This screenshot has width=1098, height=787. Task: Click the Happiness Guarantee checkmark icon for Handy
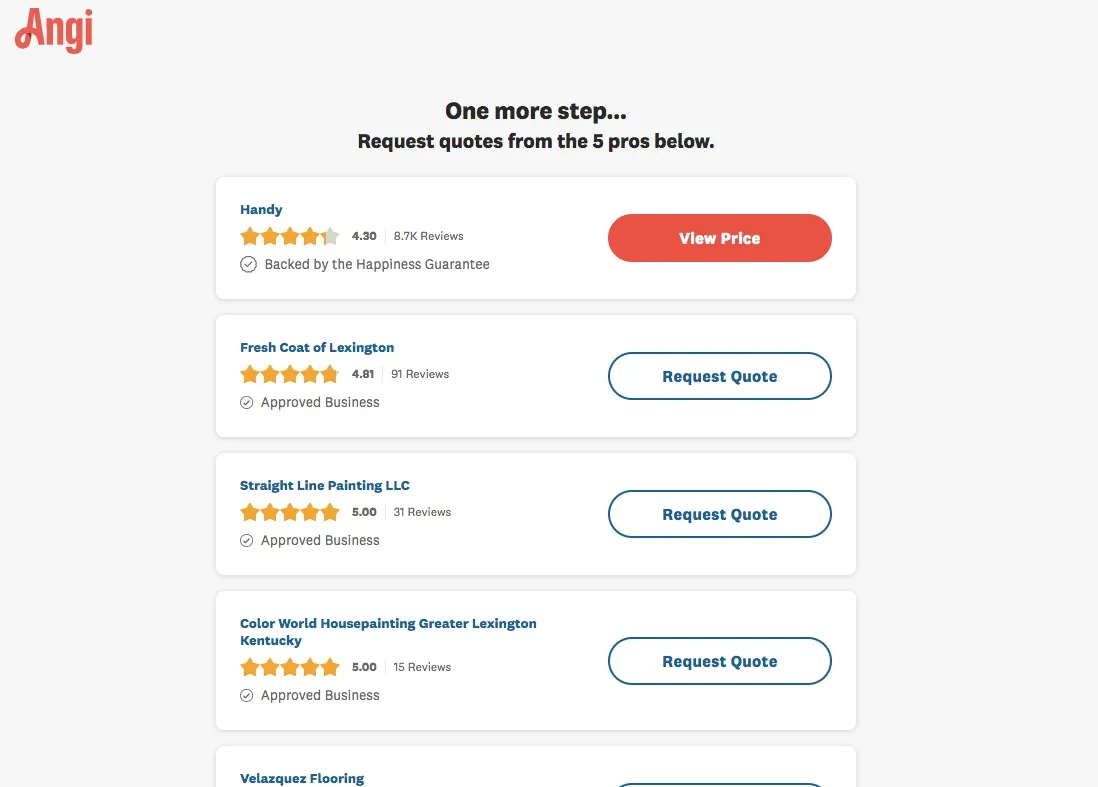click(247, 264)
